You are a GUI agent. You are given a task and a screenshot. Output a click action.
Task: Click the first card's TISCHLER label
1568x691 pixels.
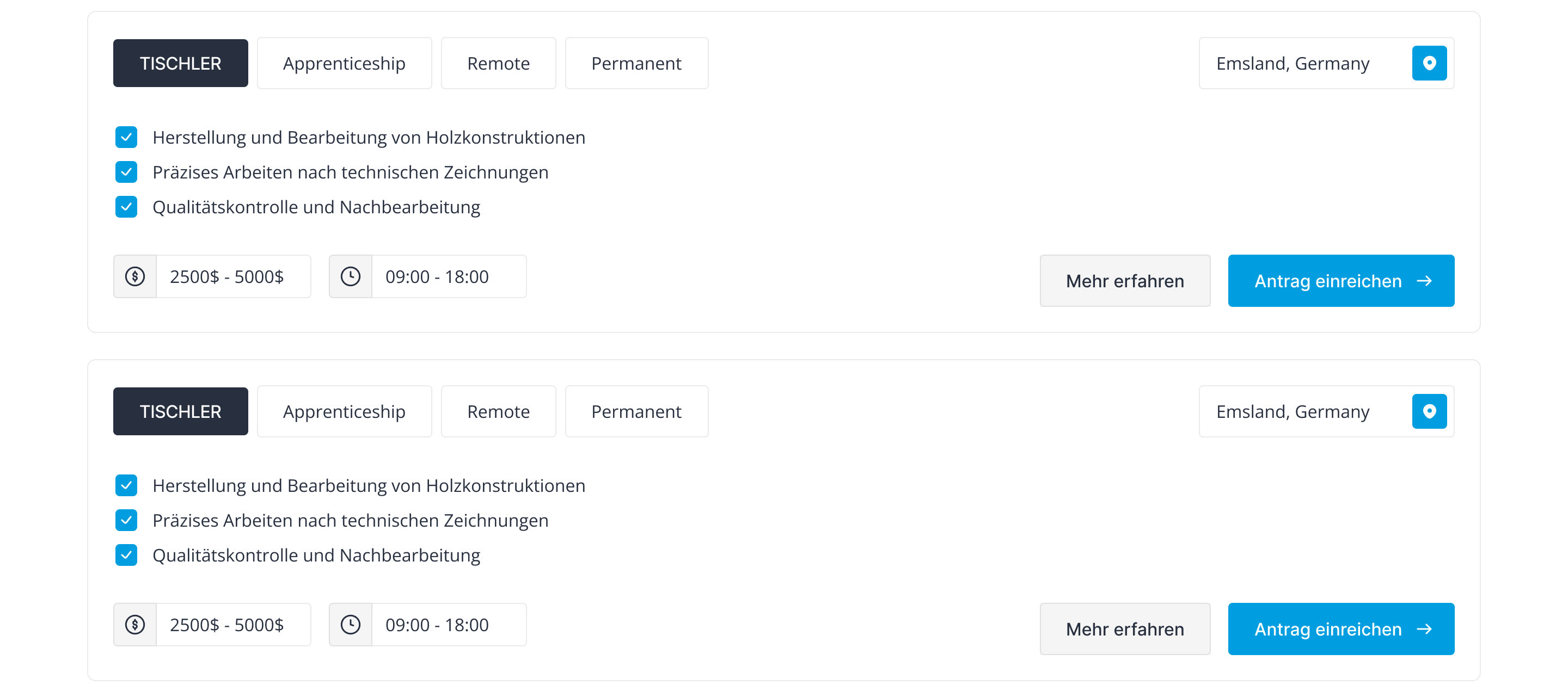[181, 63]
